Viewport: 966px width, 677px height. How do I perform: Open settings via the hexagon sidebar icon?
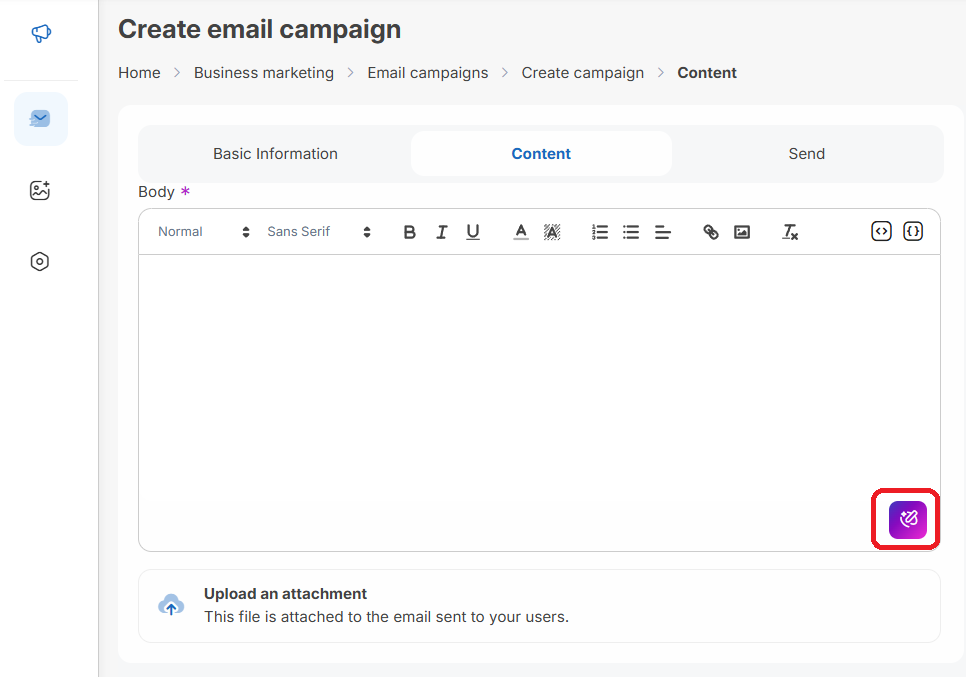pos(40,262)
